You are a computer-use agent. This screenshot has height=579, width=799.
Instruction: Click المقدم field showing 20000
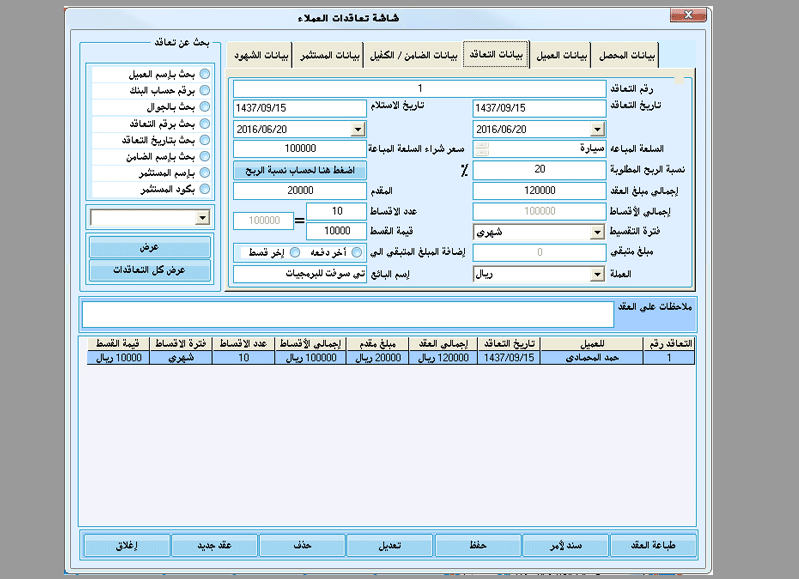click(300, 191)
